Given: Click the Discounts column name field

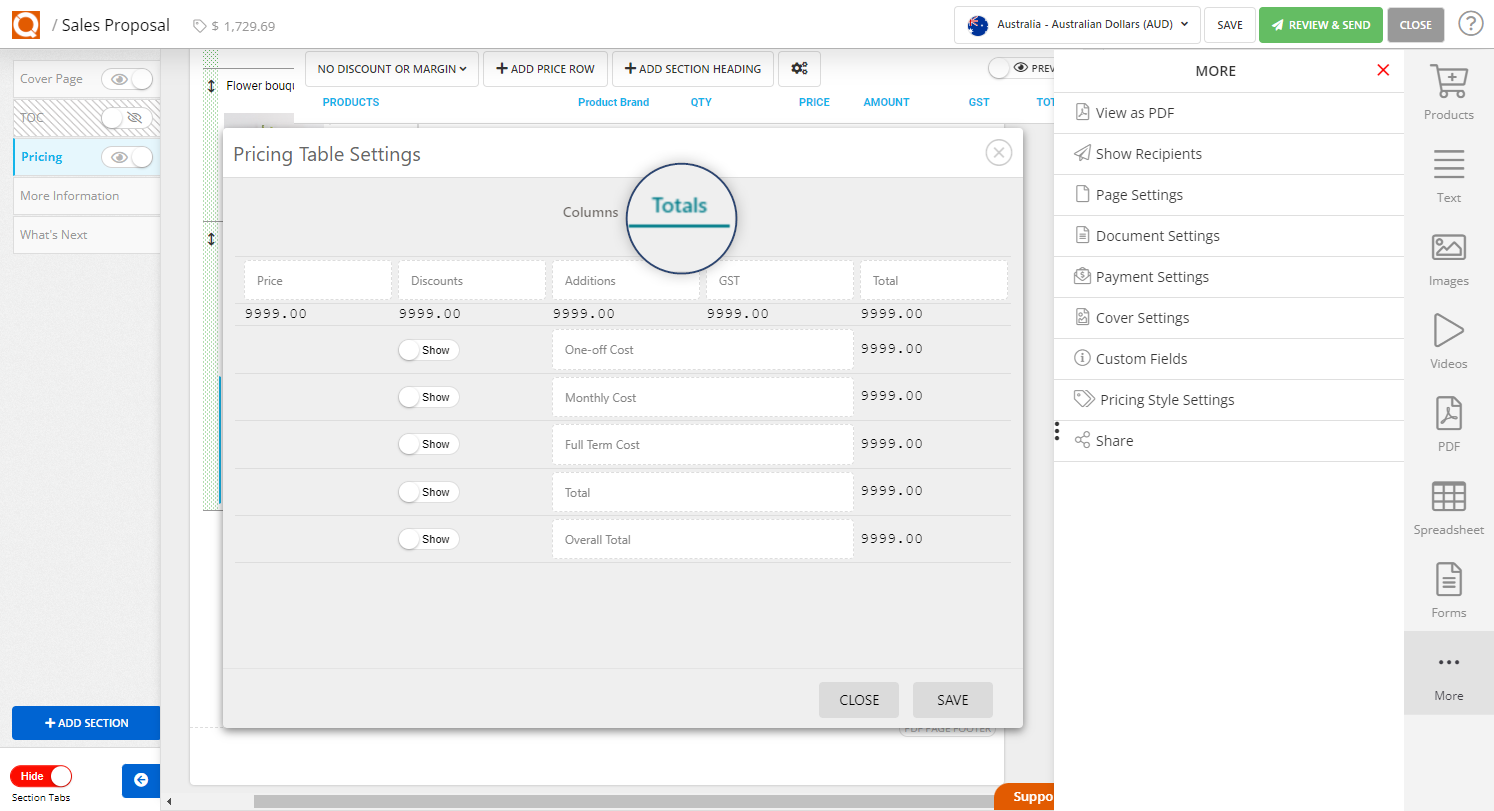Looking at the screenshot, I should (471, 280).
